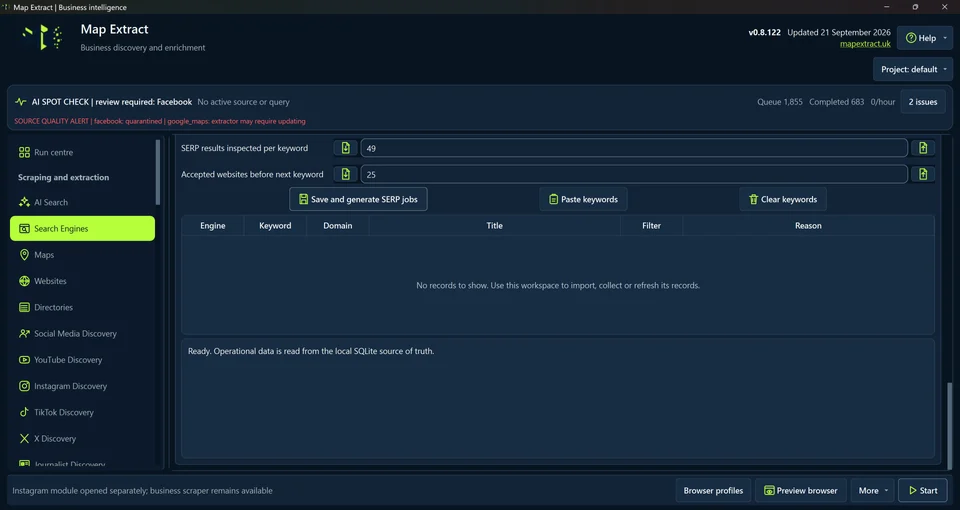Click the X Discovery icon
960x510 pixels.
click(x=24, y=438)
